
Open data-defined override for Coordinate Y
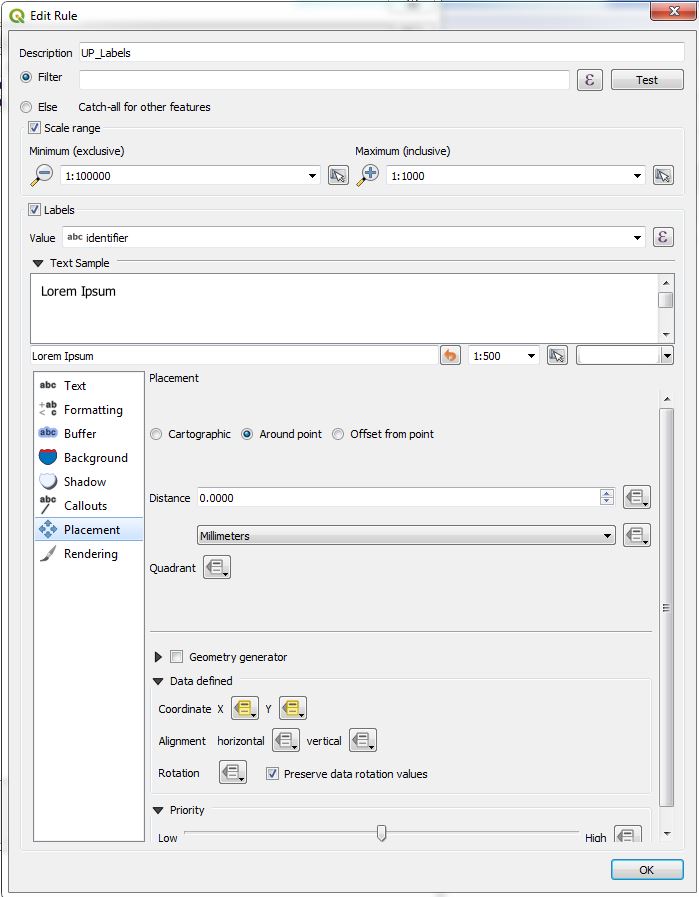pyautogui.click(x=293, y=708)
